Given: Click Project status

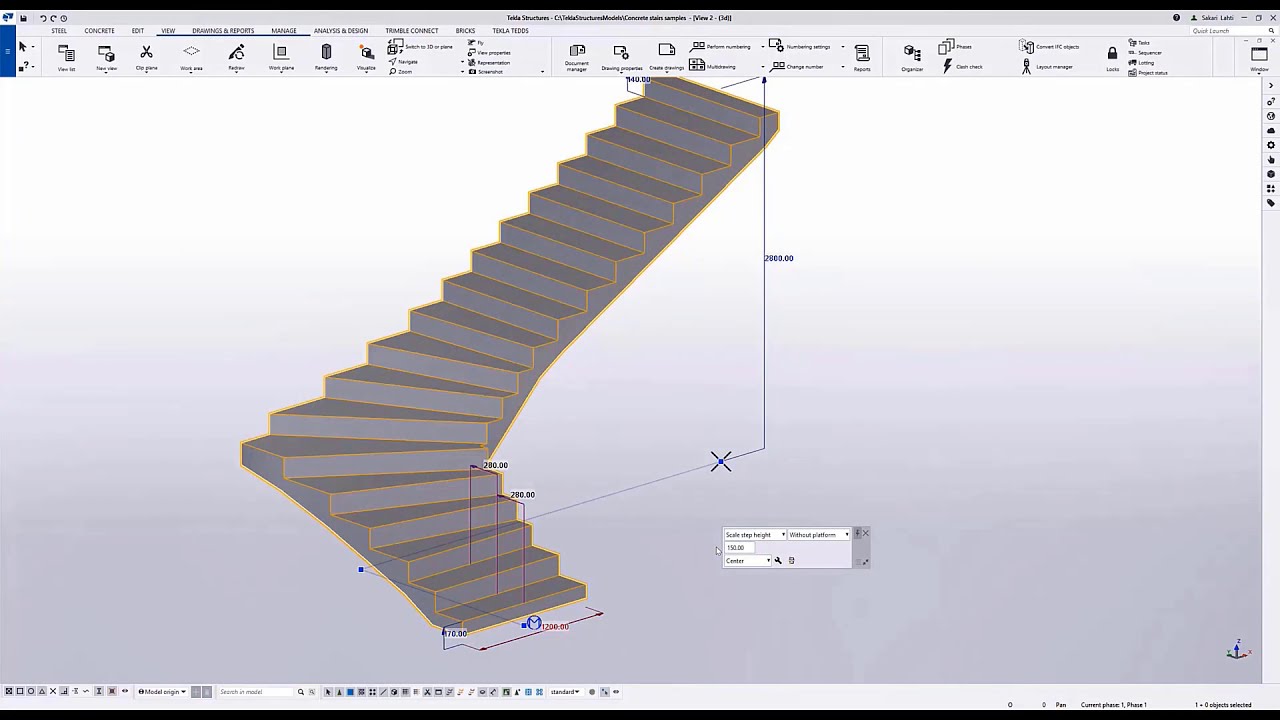Looking at the screenshot, I should (1148, 73).
